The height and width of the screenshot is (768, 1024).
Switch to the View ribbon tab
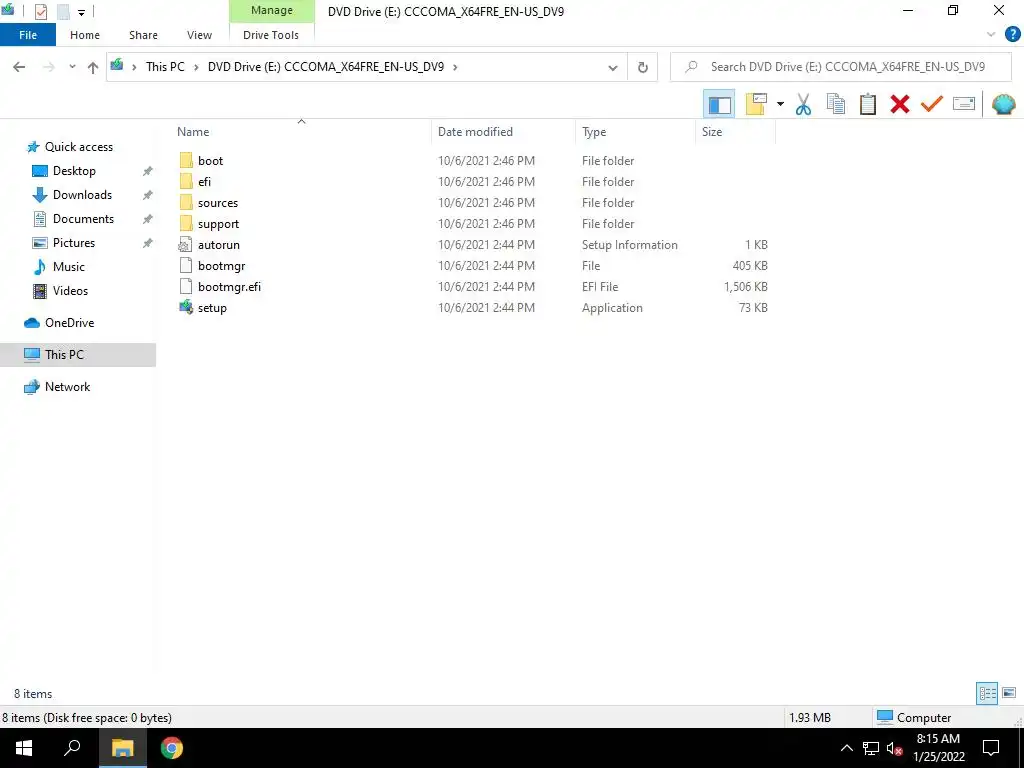coord(199,35)
